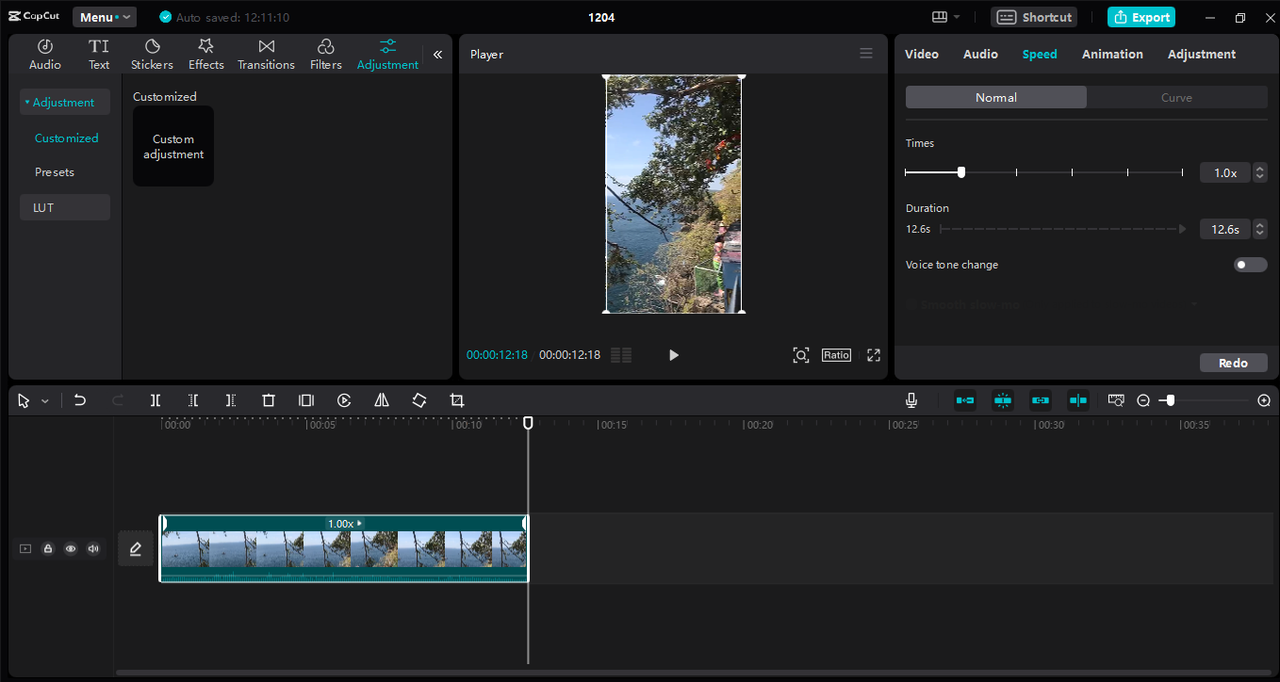The width and height of the screenshot is (1280, 682).
Task: Lock the video track
Action: (48, 549)
